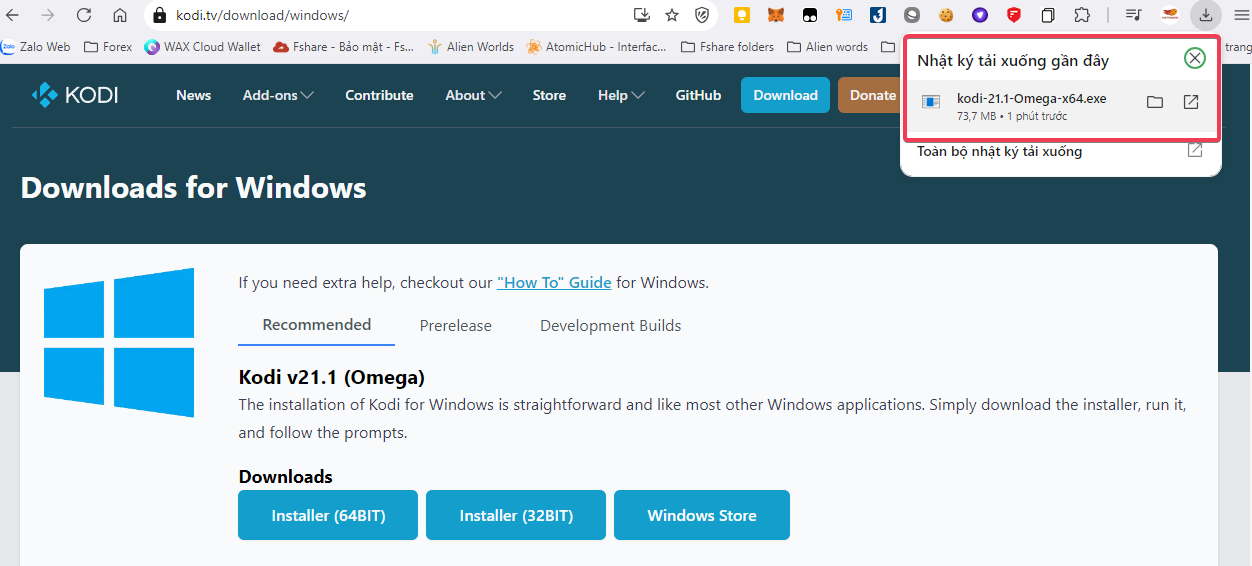Open the red shield F extension
The width and height of the screenshot is (1252, 566).
pos(1014,15)
